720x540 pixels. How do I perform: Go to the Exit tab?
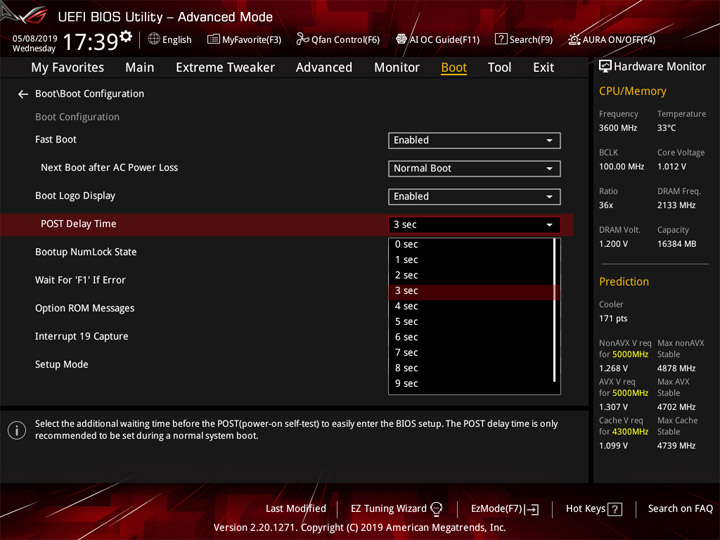pos(543,68)
